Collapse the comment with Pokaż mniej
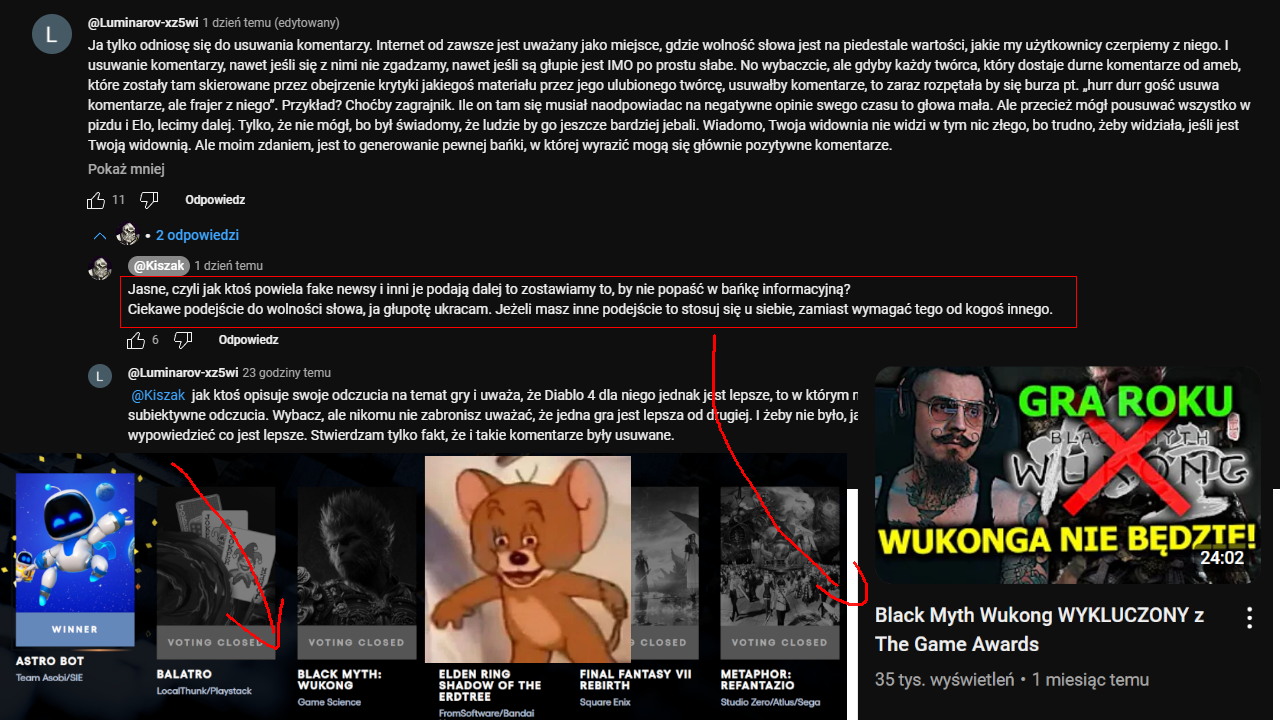This screenshot has width=1280, height=720. [126, 169]
